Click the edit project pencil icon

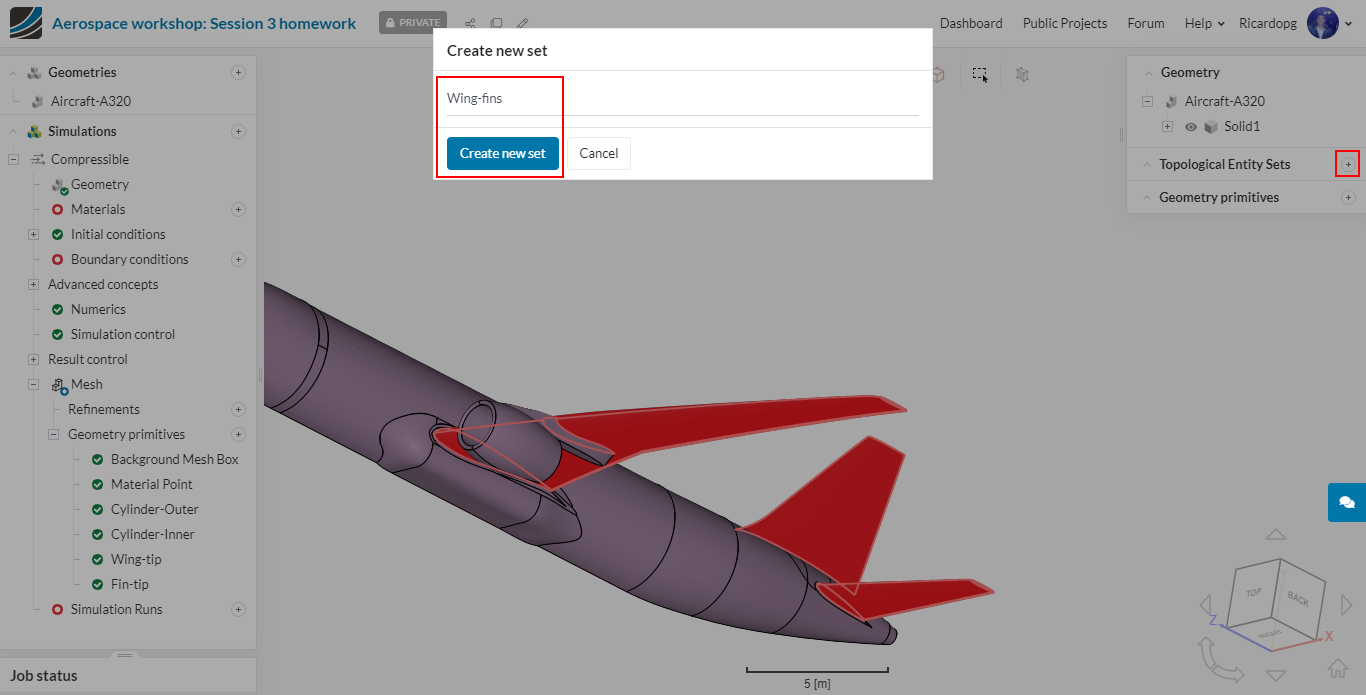click(x=522, y=23)
